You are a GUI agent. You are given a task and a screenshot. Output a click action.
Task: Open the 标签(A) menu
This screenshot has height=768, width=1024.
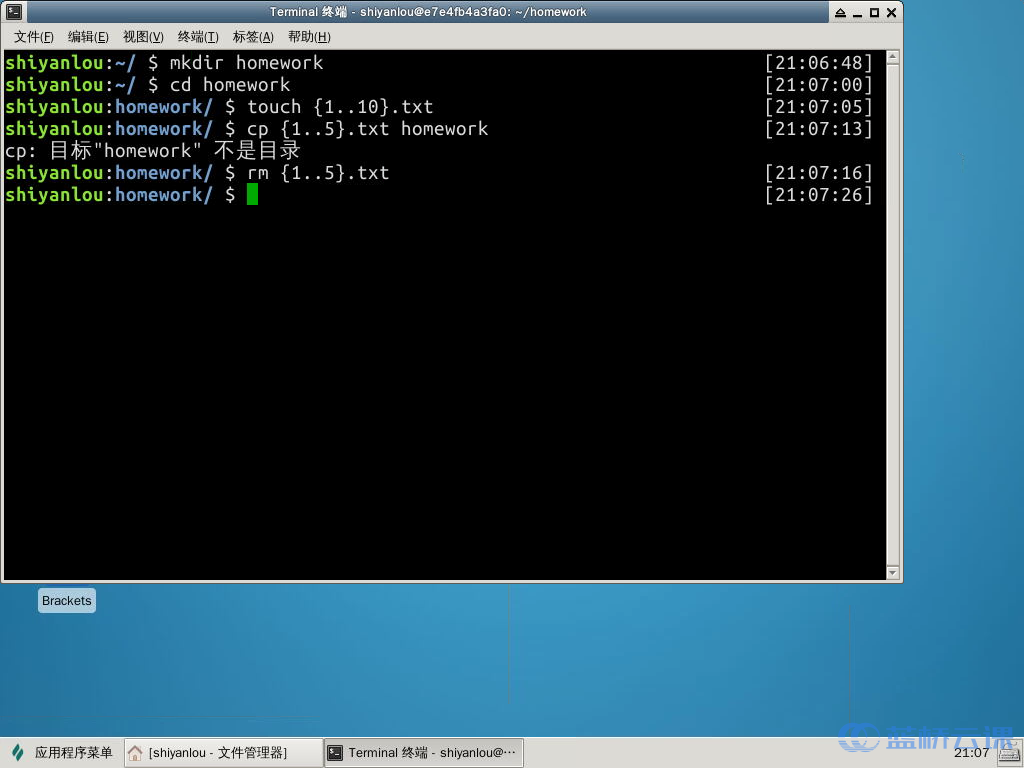pos(253,37)
